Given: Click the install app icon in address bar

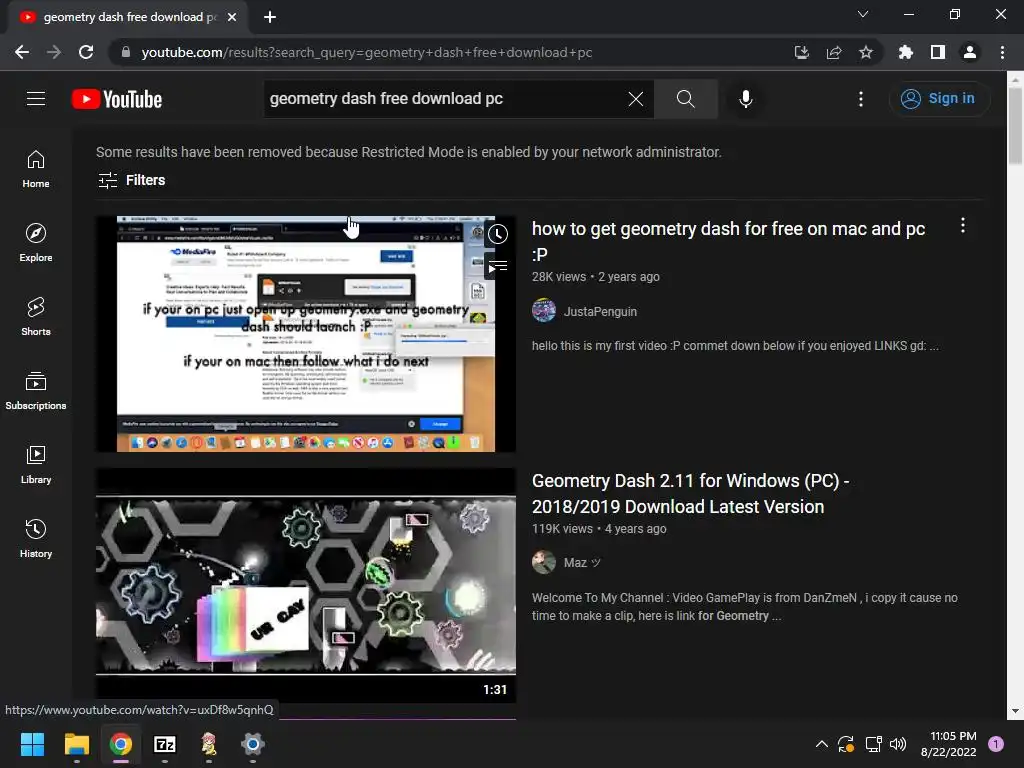Looking at the screenshot, I should pos(801,52).
